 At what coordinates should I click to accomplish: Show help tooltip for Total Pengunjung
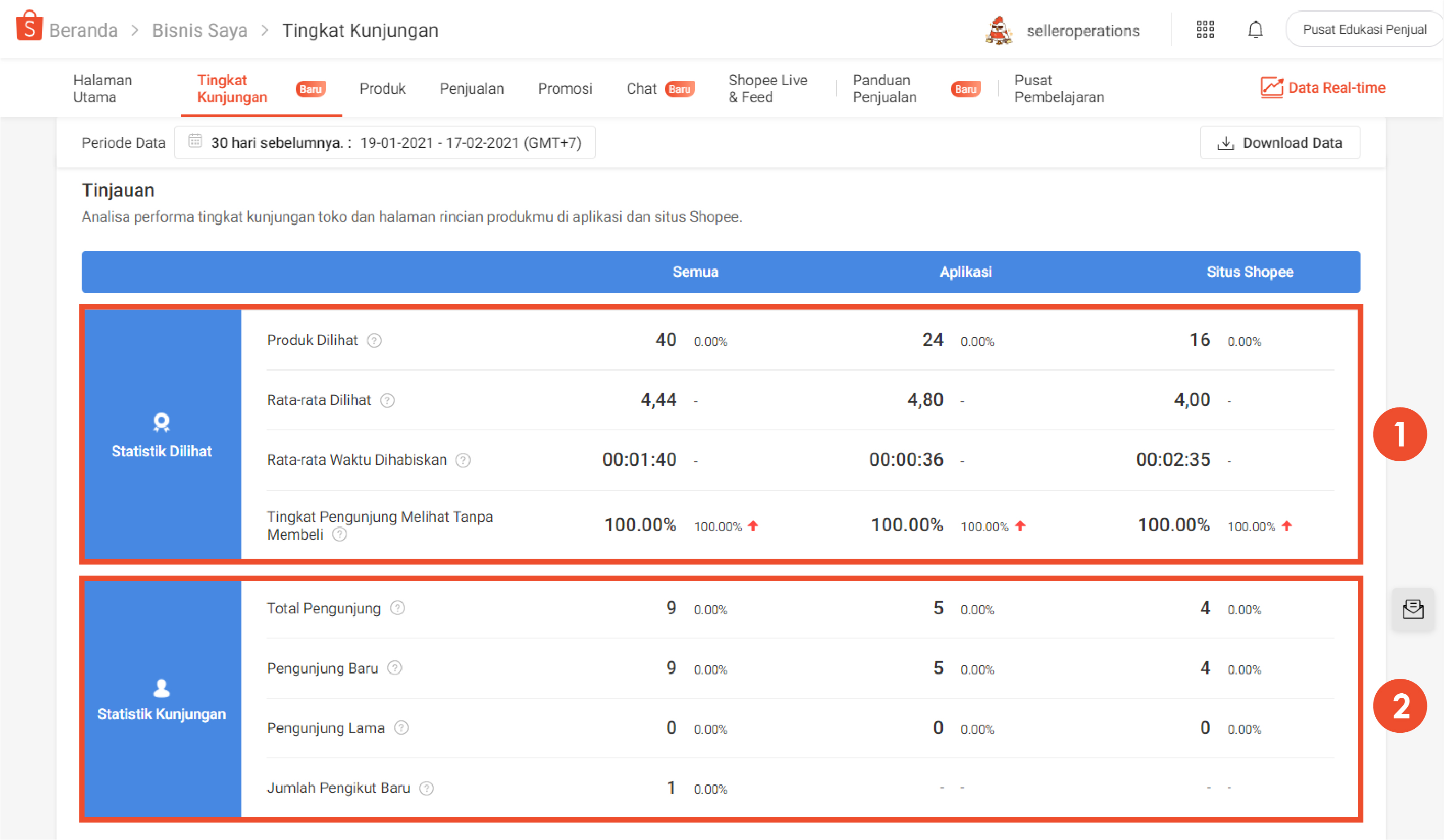[398, 608]
